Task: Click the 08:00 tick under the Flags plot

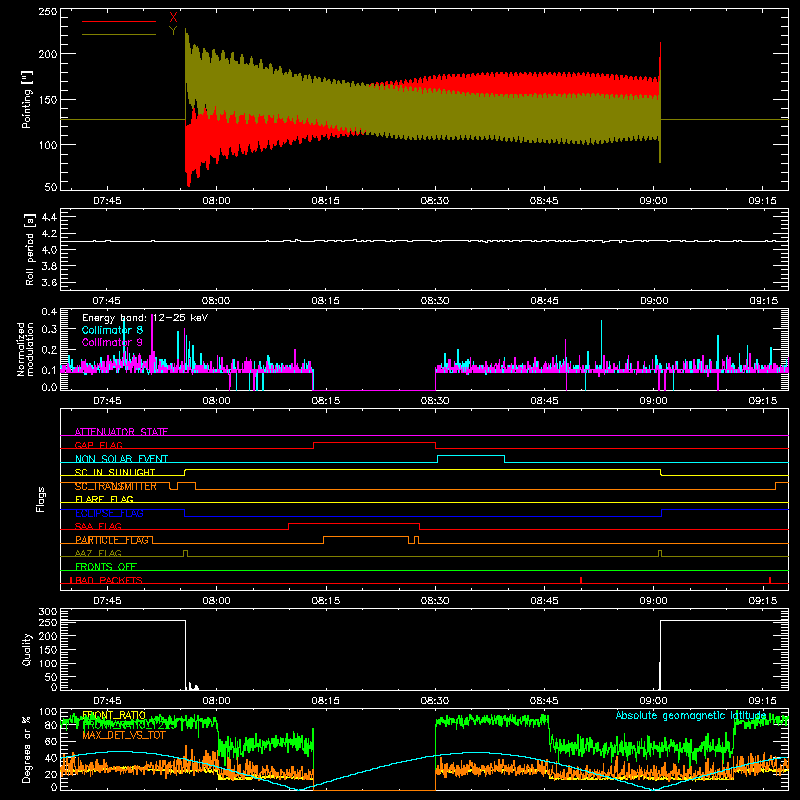Action: (216, 601)
